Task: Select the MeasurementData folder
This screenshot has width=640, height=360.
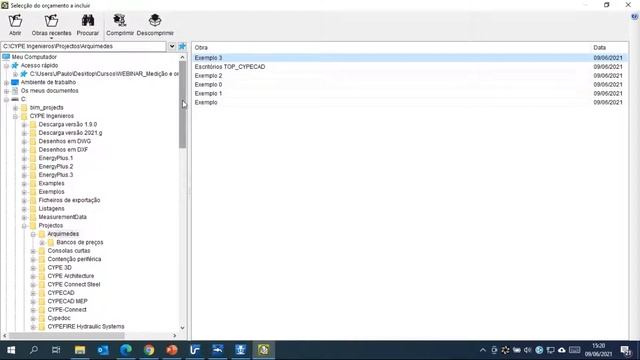Action: pos(62,217)
